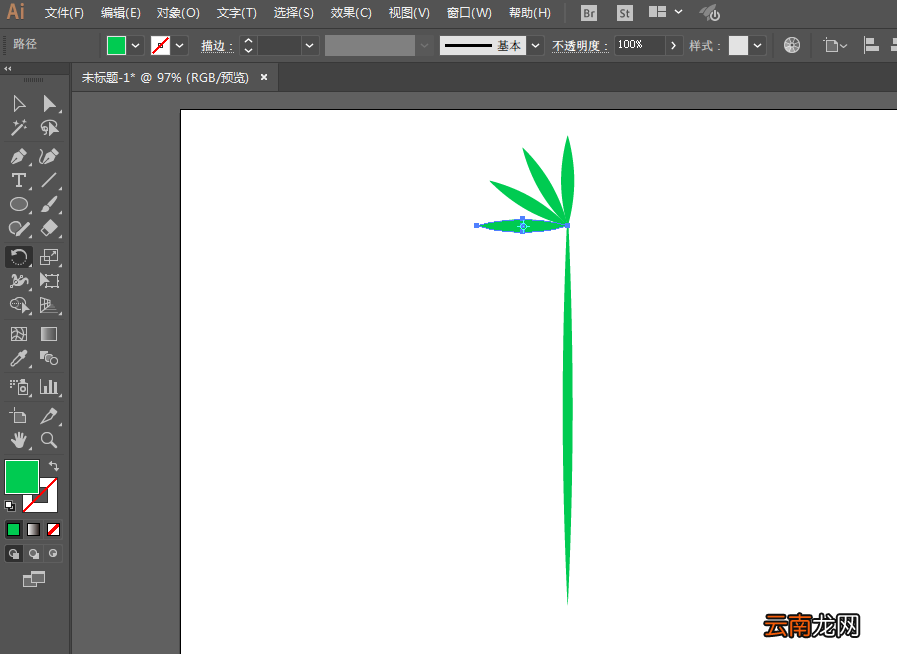Click the green fill swatch in control bar

point(116,45)
